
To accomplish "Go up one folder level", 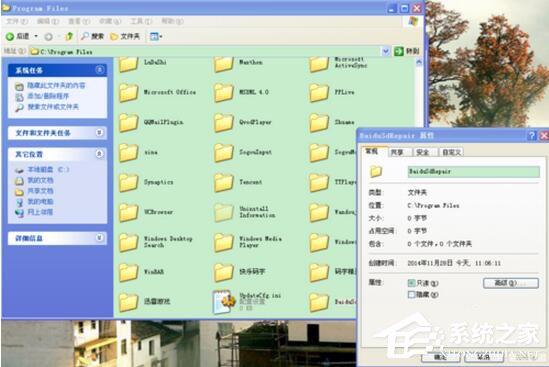I will tap(69, 36).
